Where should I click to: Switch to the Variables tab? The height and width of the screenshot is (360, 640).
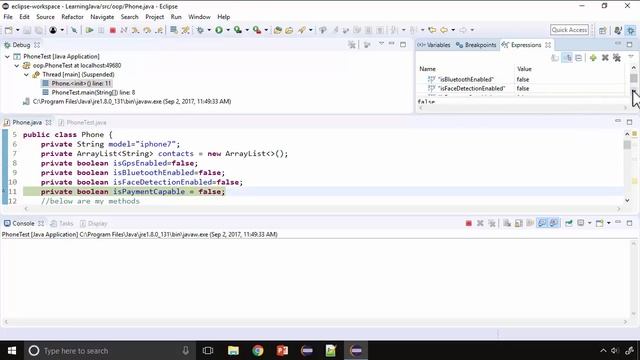434,45
